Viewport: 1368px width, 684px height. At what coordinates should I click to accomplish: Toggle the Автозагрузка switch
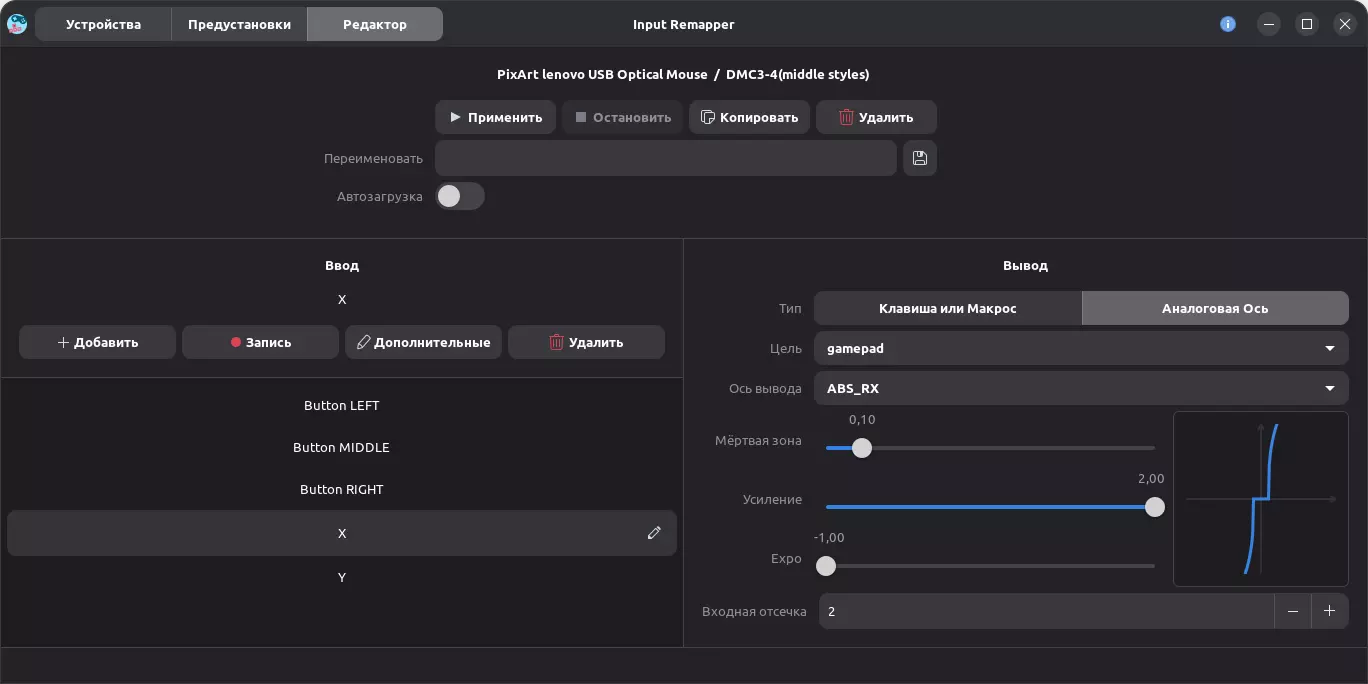(x=460, y=196)
